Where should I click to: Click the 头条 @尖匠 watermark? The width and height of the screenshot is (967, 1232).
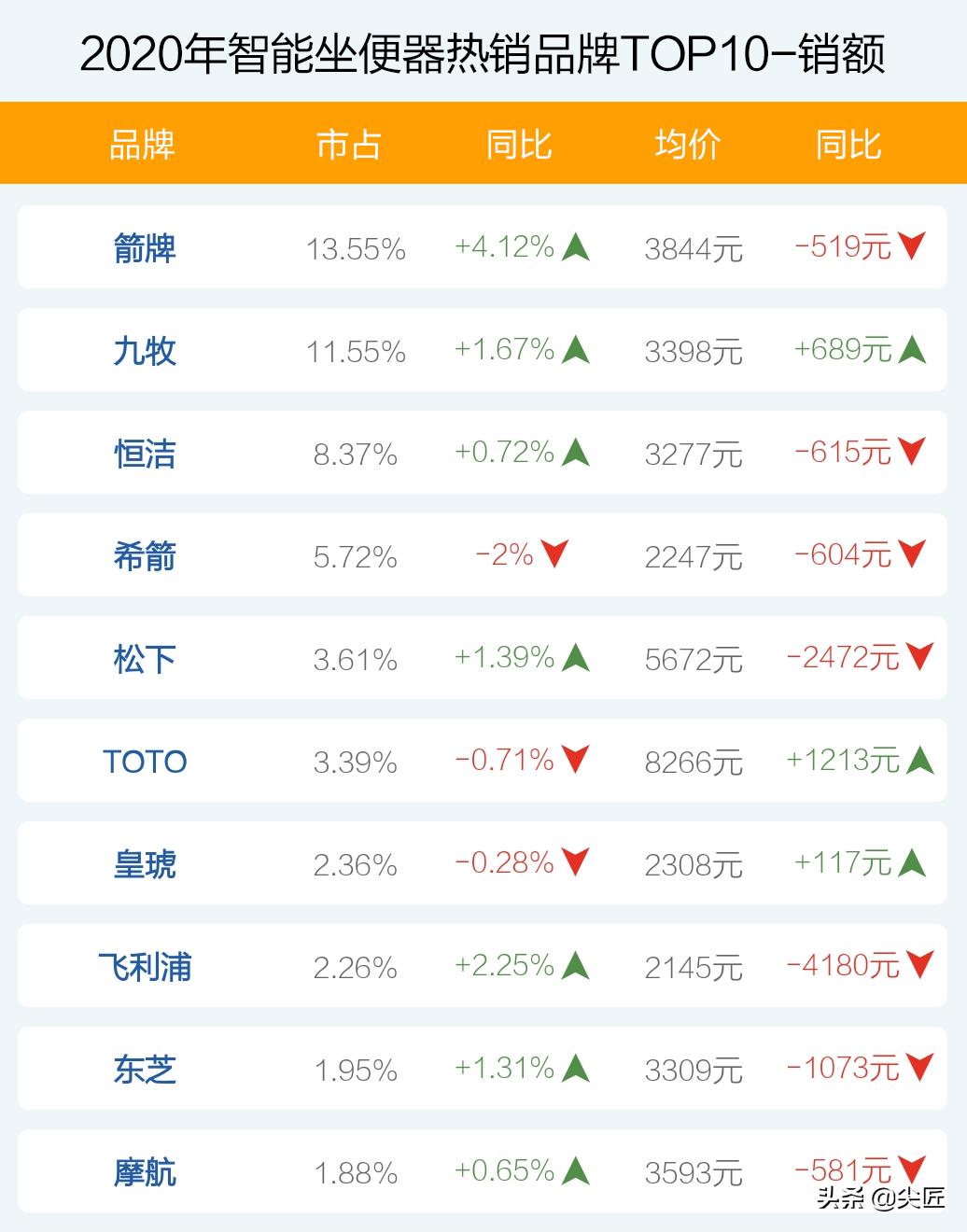tap(879, 1197)
